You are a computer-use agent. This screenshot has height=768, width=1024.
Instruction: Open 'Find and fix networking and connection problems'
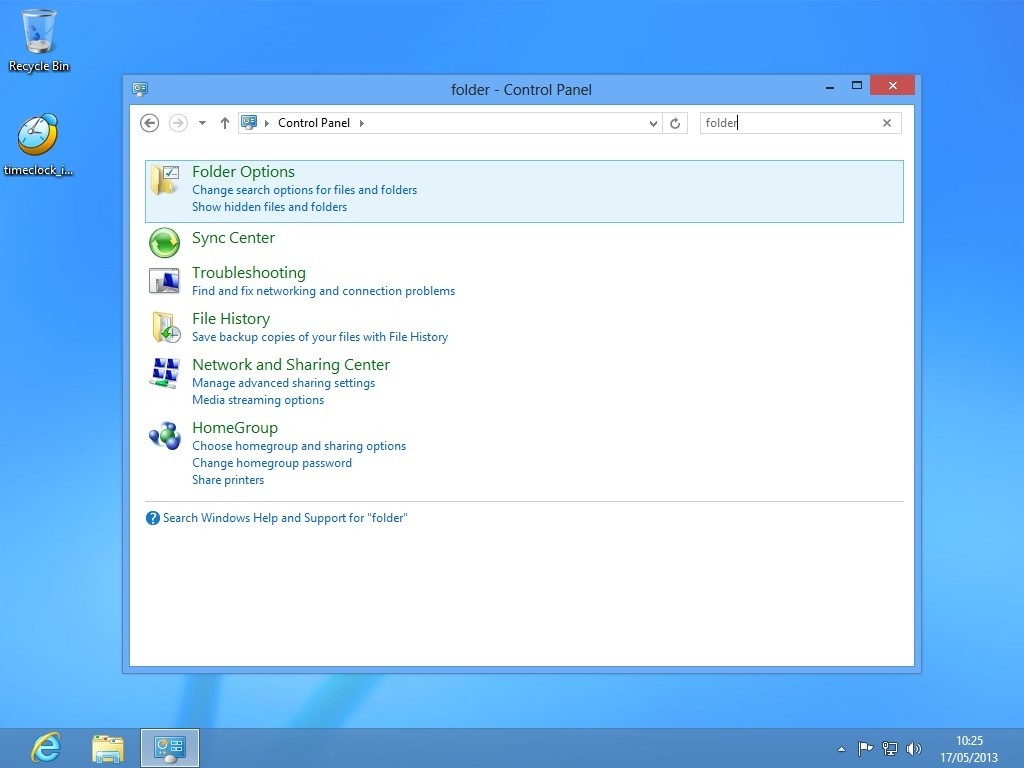pyautogui.click(x=323, y=291)
